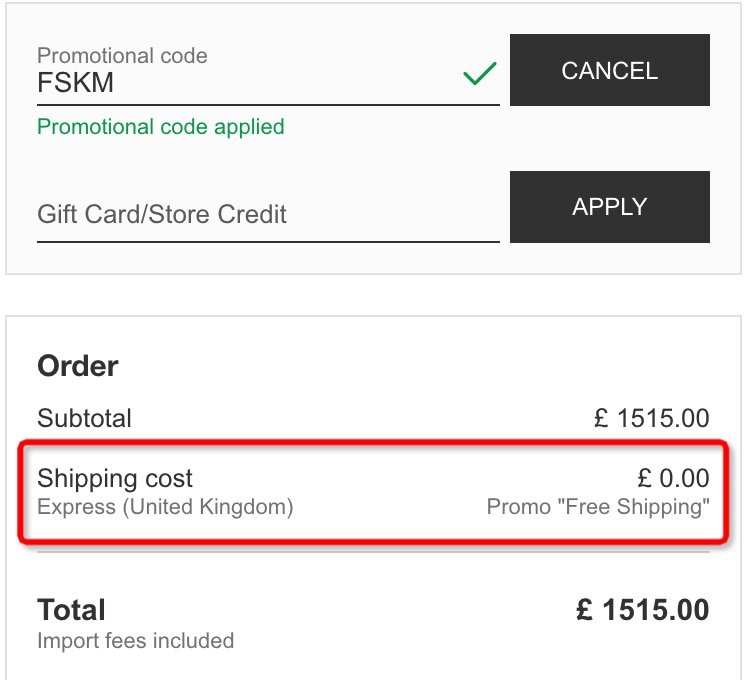Screen dimensions: 744x680
Task: Click the "Shipping cost" label
Action: 115,478
